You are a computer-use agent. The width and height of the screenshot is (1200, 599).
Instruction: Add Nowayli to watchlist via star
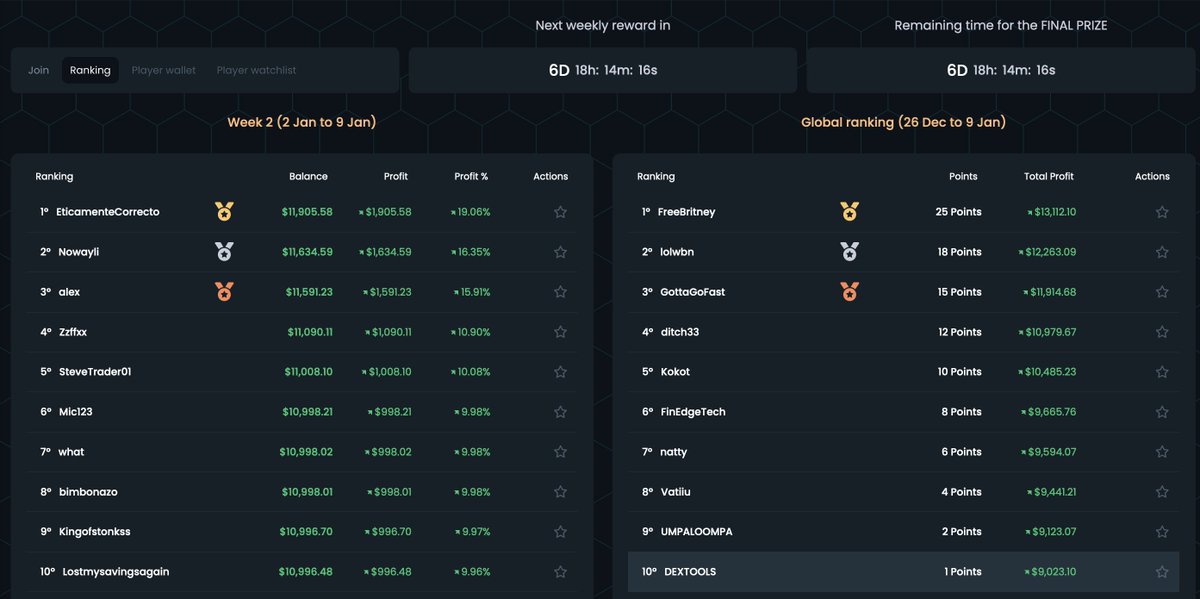(x=560, y=252)
